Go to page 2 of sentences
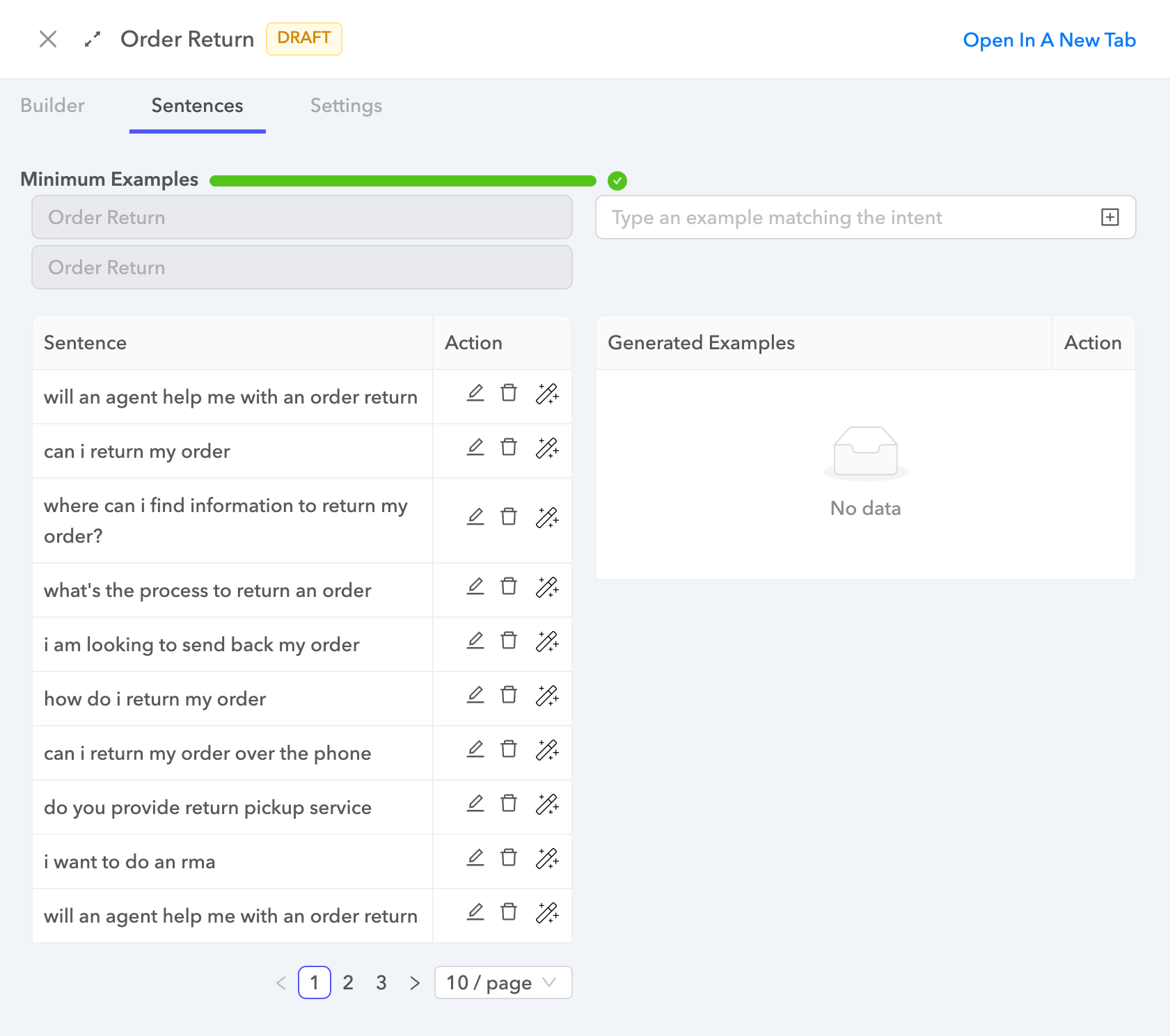Screen dimensions: 1170x1036 (348, 982)
